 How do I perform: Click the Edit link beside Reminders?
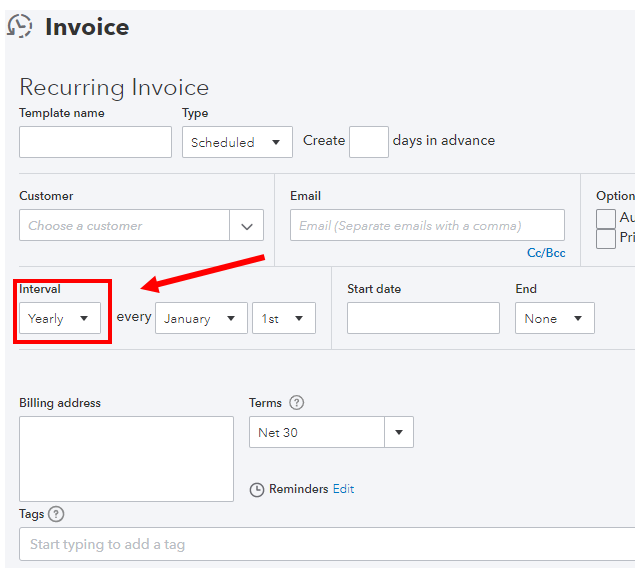pos(343,489)
